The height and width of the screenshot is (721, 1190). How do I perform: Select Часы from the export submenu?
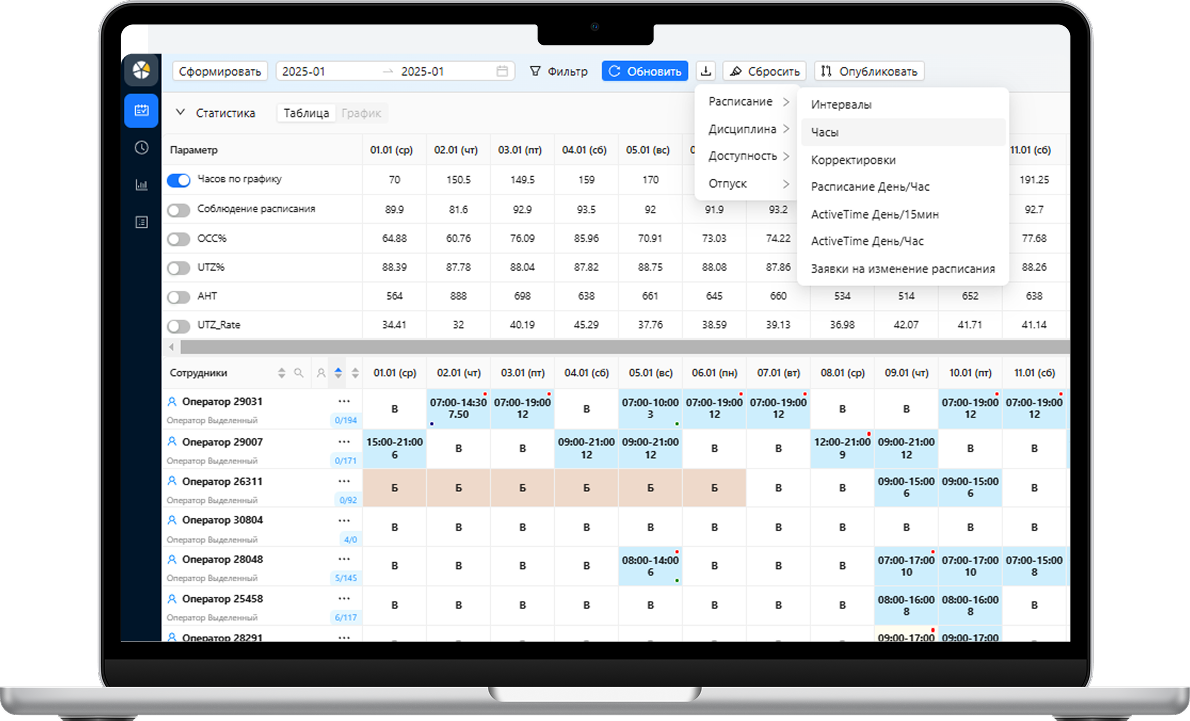tap(825, 132)
